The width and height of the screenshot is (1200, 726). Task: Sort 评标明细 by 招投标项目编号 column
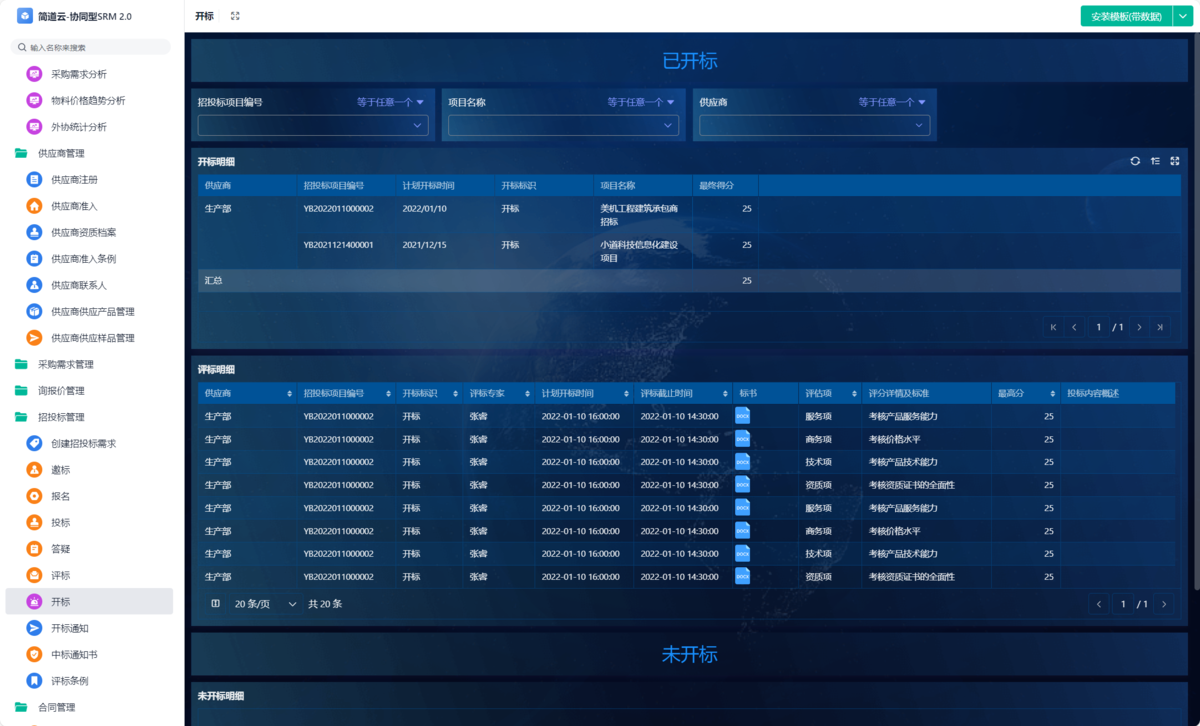389,394
